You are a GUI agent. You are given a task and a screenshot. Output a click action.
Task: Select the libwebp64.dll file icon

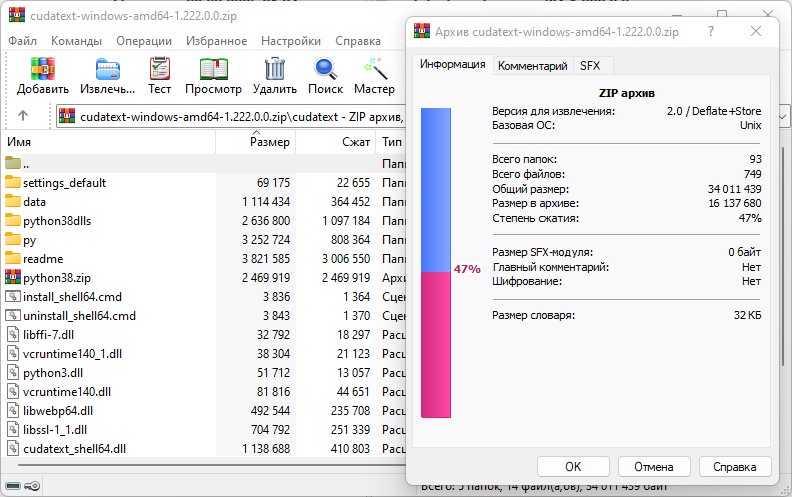[13, 411]
